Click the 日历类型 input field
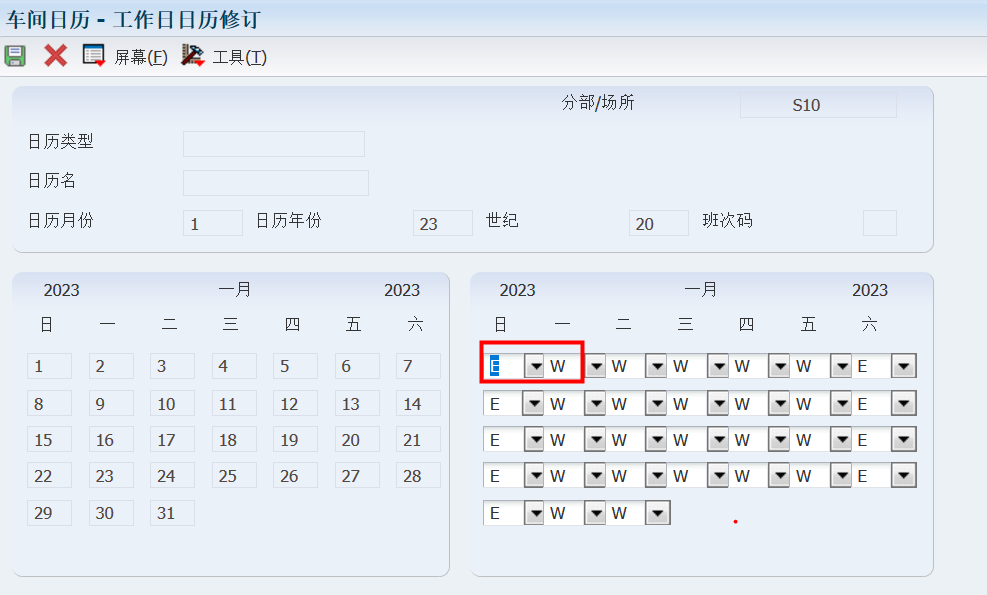Image resolution: width=987 pixels, height=595 pixels. (273, 144)
